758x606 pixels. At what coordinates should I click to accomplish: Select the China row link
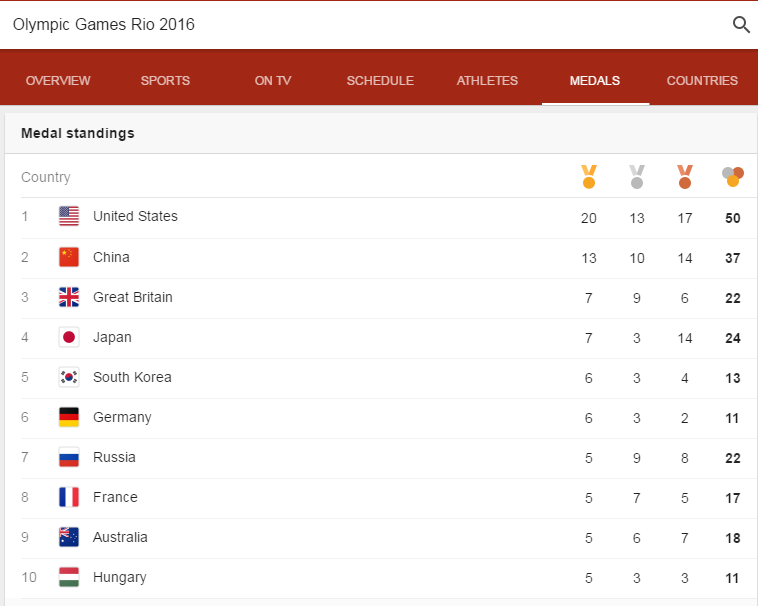point(111,257)
